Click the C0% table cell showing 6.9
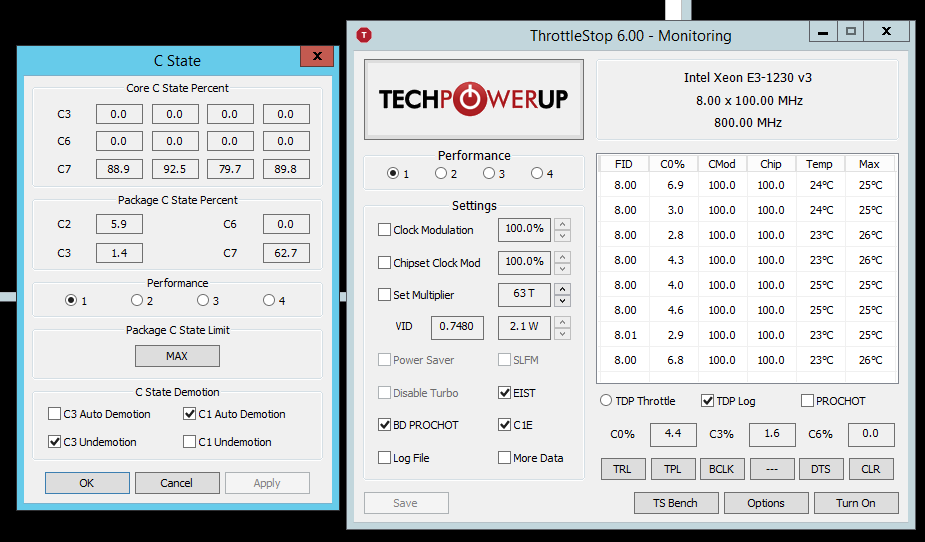 675,185
